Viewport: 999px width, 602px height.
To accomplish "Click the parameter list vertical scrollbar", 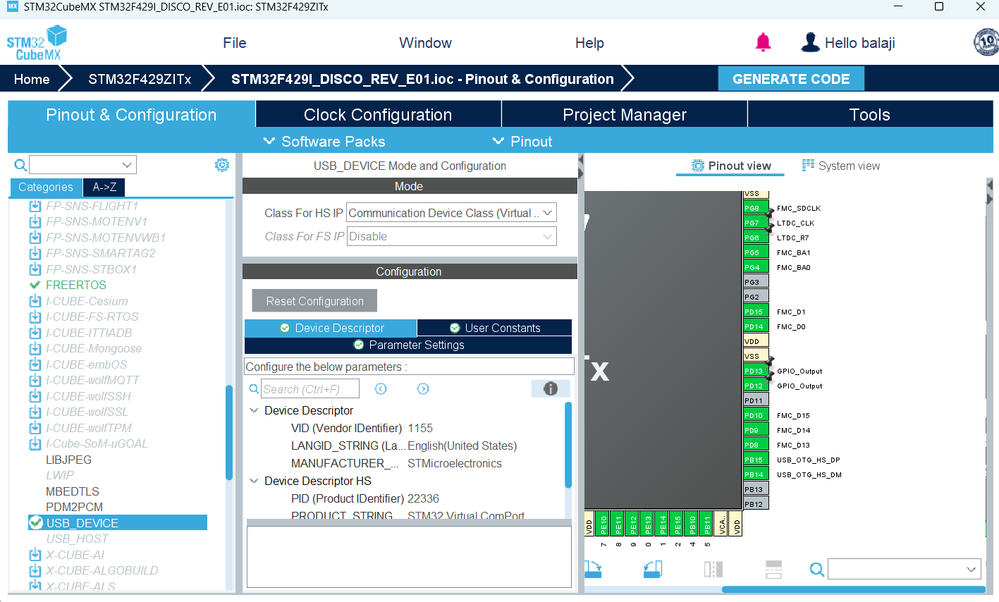I will tap(568, 445).
